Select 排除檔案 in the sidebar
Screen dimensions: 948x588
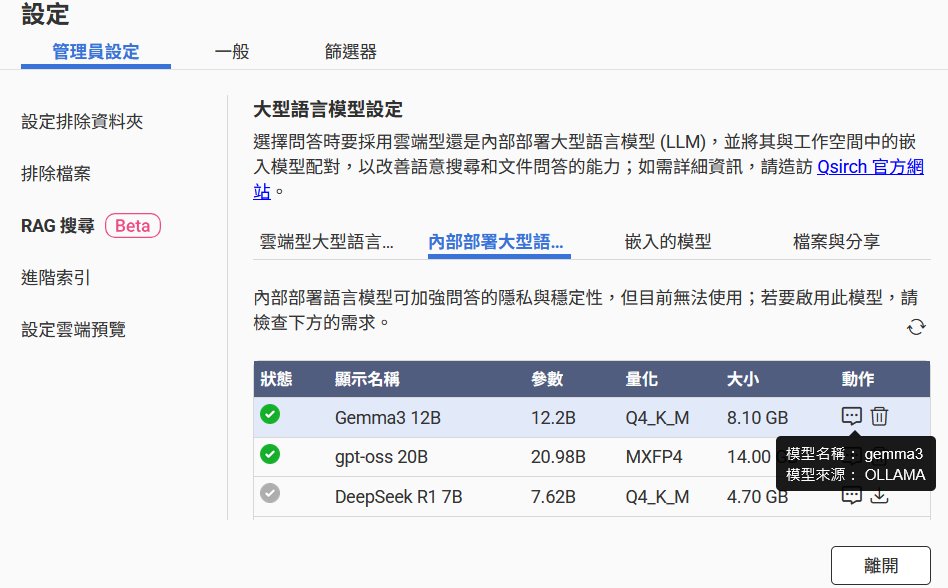pyautogui.click(x=56, y=173)
